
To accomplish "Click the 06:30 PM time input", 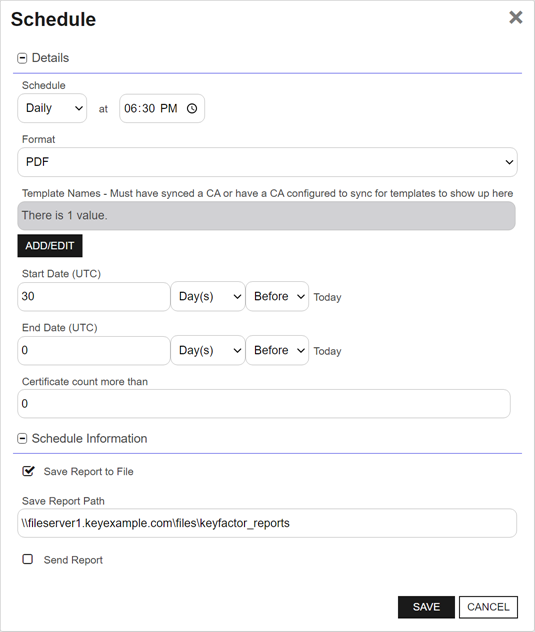I will (162, 108).
